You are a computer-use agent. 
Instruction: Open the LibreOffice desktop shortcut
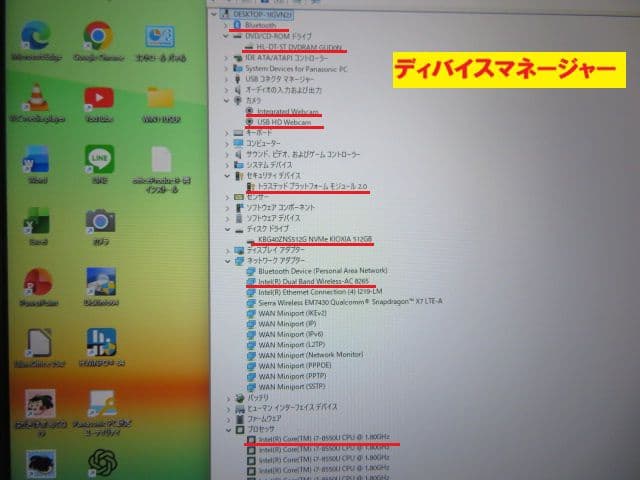39,344
